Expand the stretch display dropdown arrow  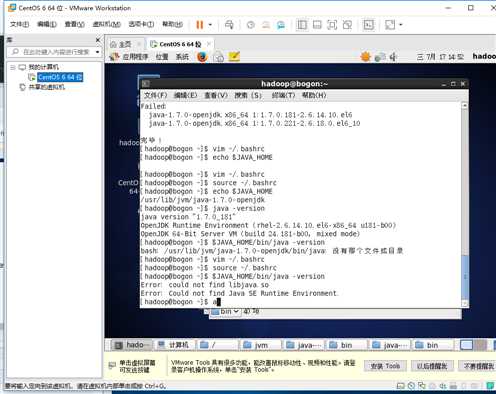point(401,25)
